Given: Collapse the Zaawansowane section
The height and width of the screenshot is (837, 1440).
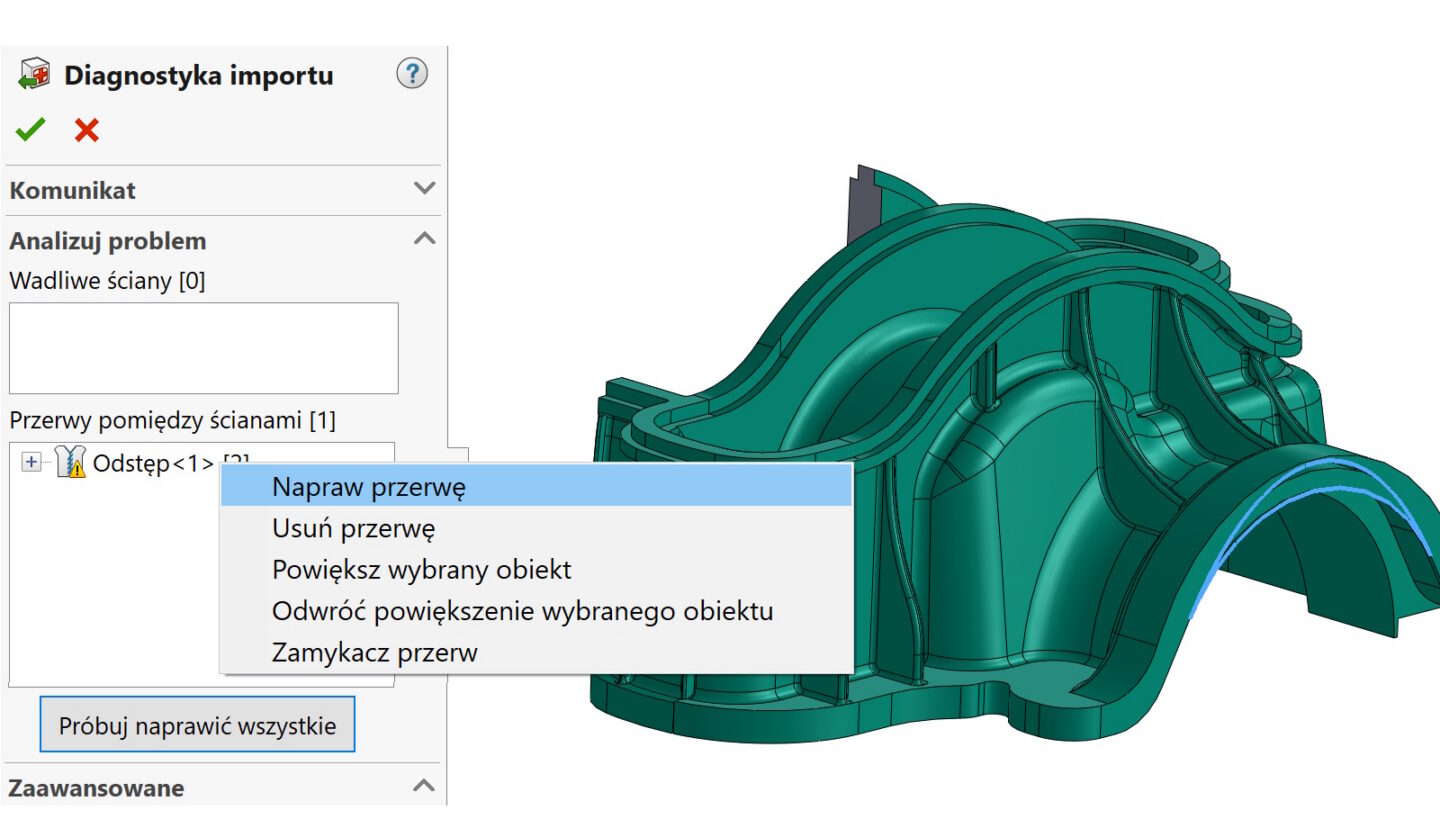Looking at the screenshot, I should click(424, 787).
